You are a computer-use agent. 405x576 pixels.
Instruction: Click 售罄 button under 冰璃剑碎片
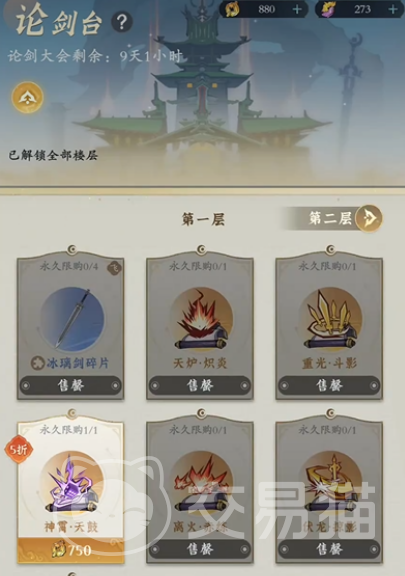tap(71, 385)
